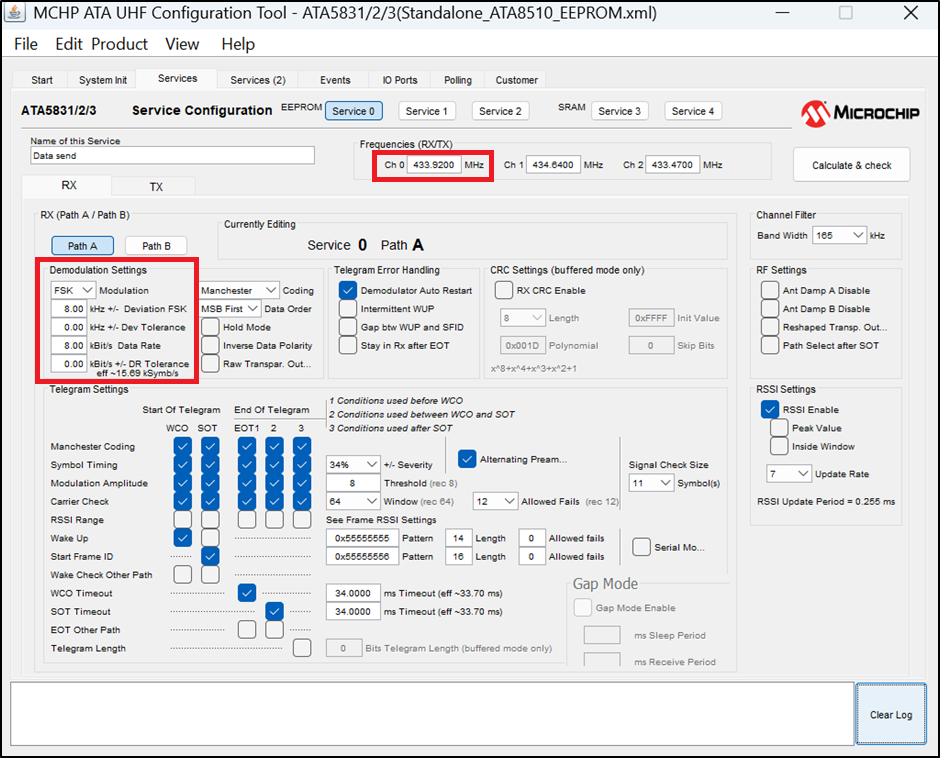Open the File menu

[x=26, y=44]
